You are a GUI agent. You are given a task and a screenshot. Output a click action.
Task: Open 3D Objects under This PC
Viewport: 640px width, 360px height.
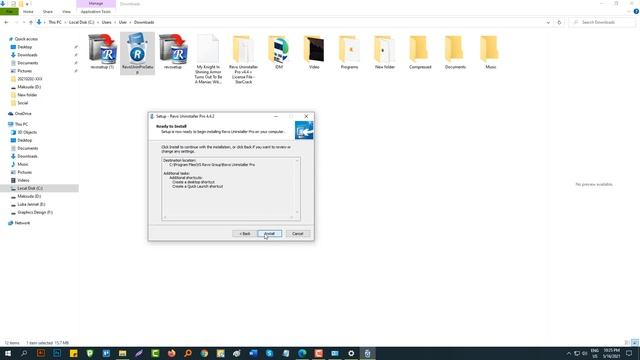[27, 132]
